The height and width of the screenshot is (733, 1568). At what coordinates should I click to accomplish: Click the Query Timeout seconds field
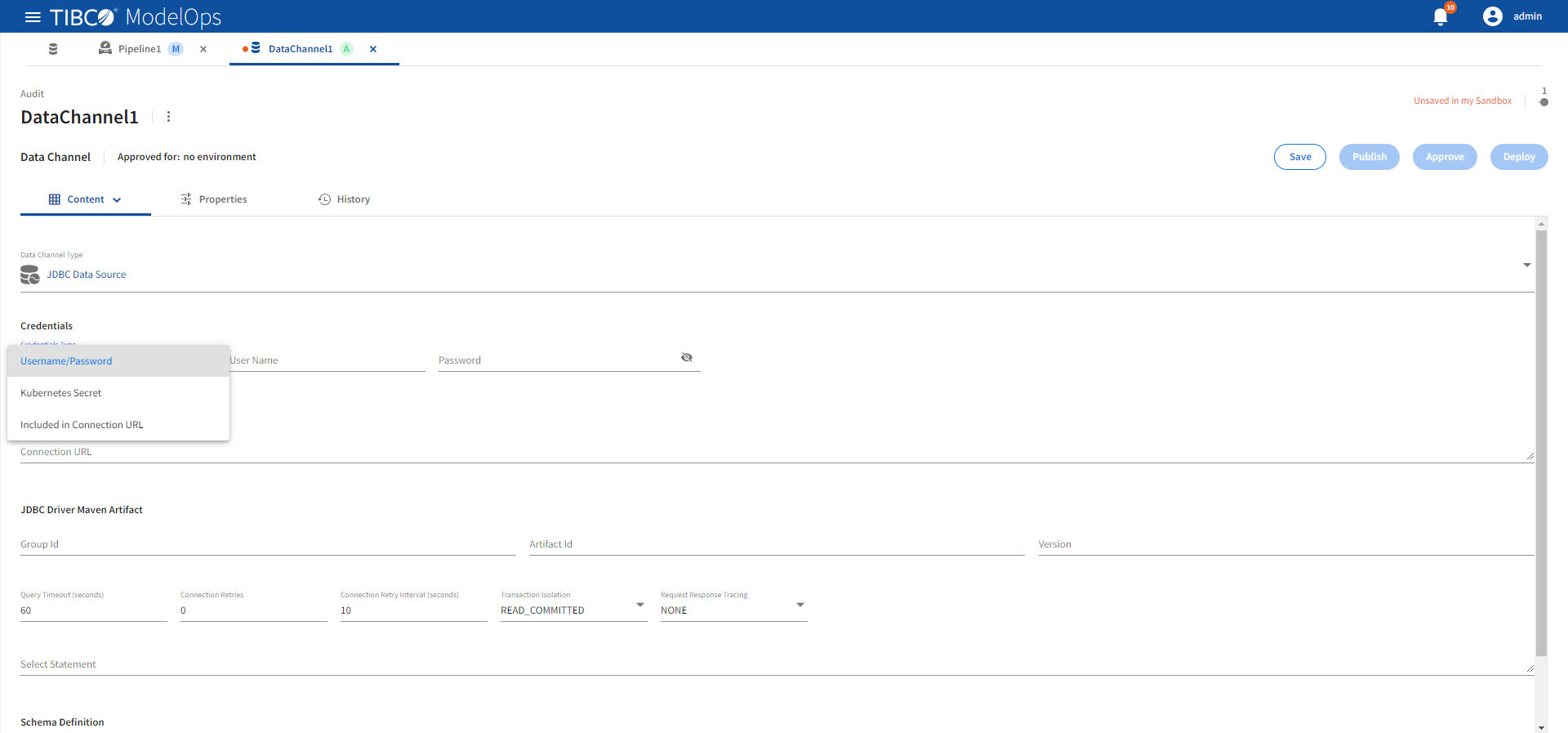tap(94, 610)
